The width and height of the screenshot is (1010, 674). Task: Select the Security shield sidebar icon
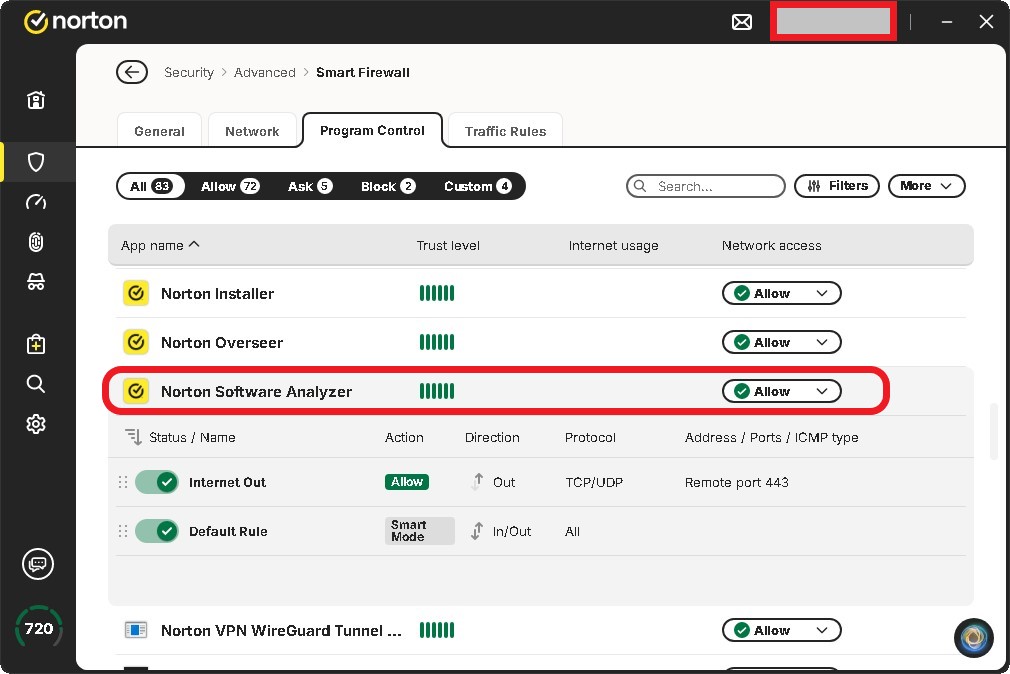[36, 162]
